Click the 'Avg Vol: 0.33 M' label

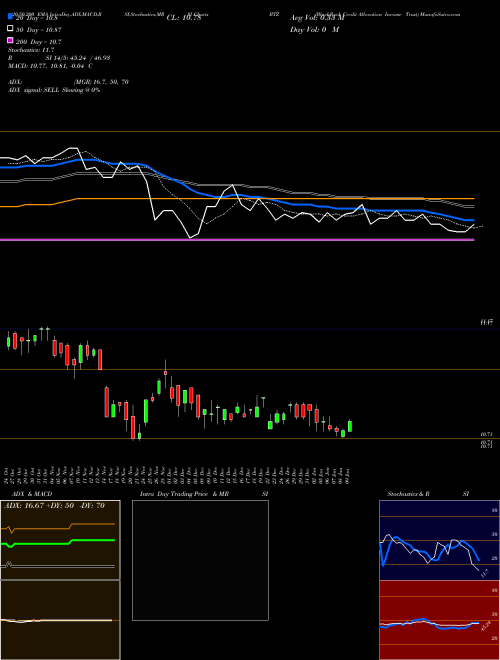pyautogui.click(x=317, y=18)
